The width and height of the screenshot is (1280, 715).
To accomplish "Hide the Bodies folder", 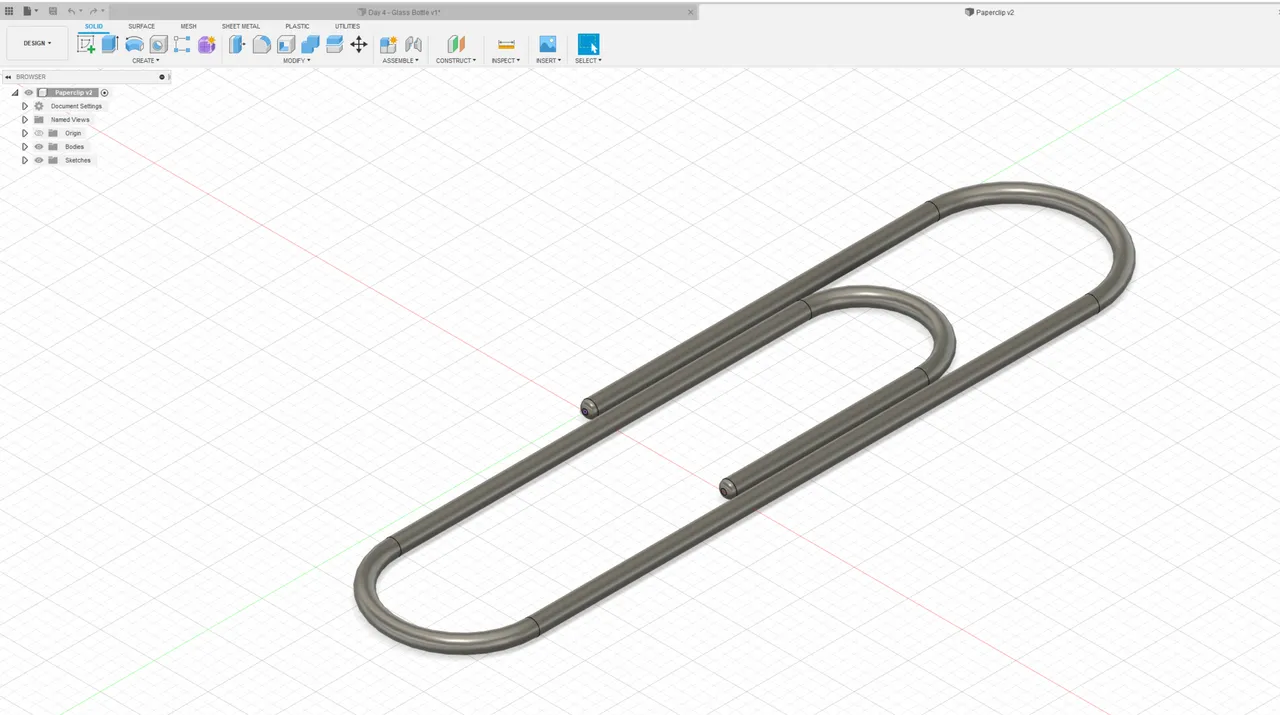I will tap(39, 146).
